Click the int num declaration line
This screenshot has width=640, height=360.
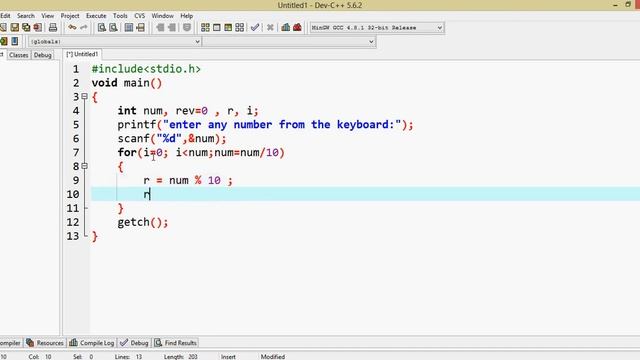tap(188, 111)
